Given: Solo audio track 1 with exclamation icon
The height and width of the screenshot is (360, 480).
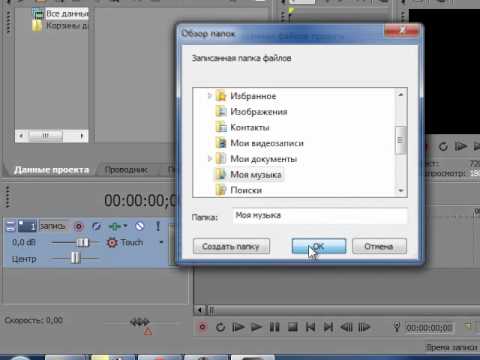Looking at the screenshot, I should pyautogui.click(x=158, y=227).
